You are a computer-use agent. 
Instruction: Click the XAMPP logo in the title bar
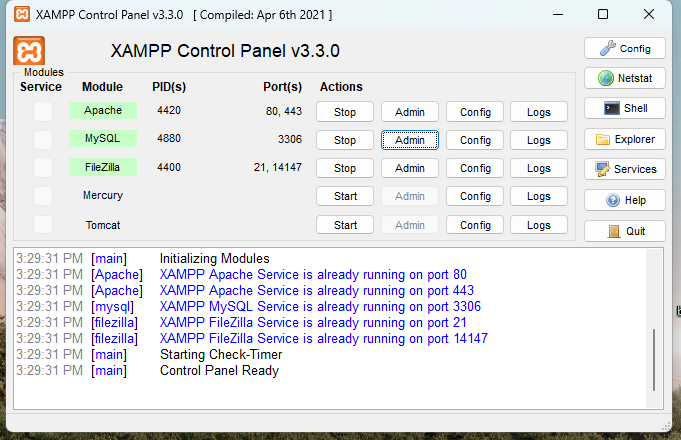click(22, 14)
